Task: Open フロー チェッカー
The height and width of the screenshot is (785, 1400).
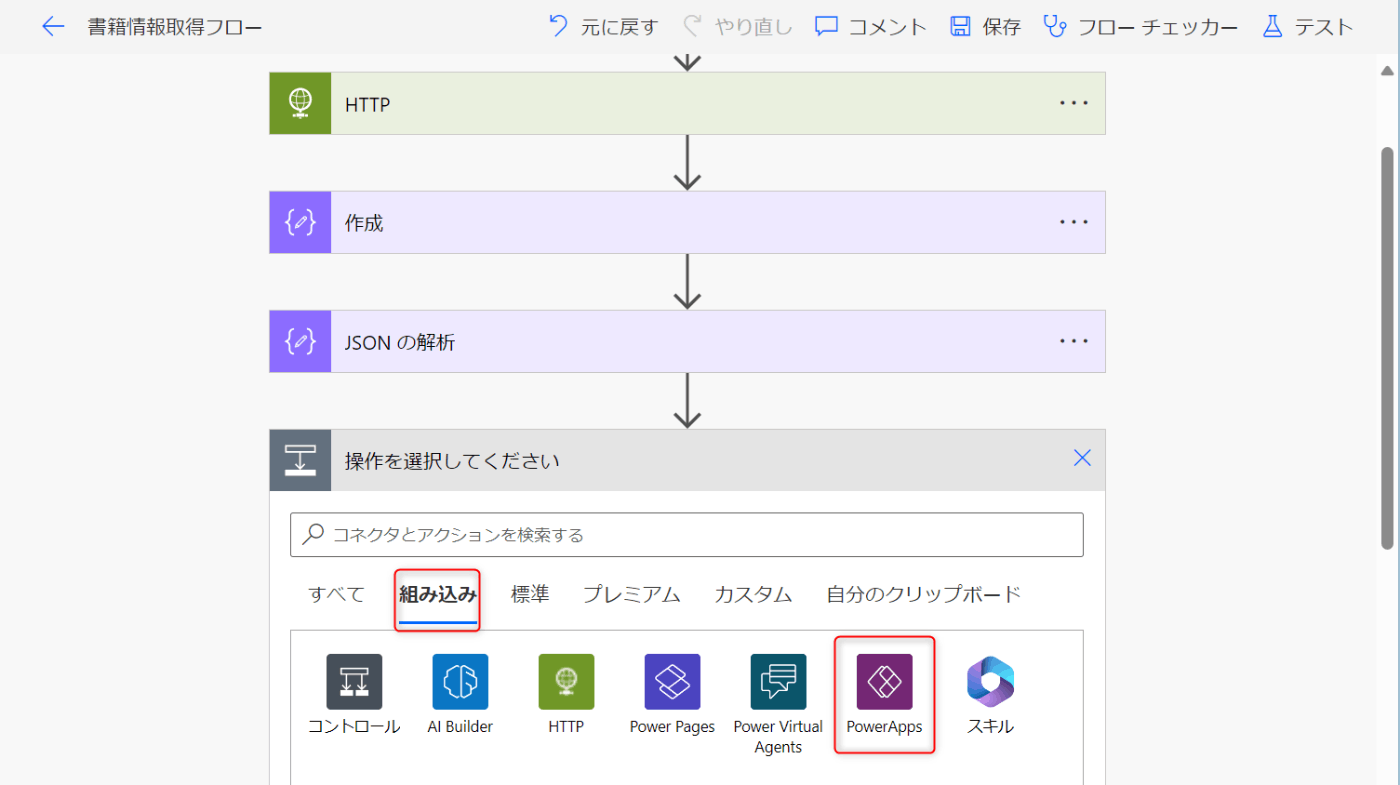Action: (1140, 27)
